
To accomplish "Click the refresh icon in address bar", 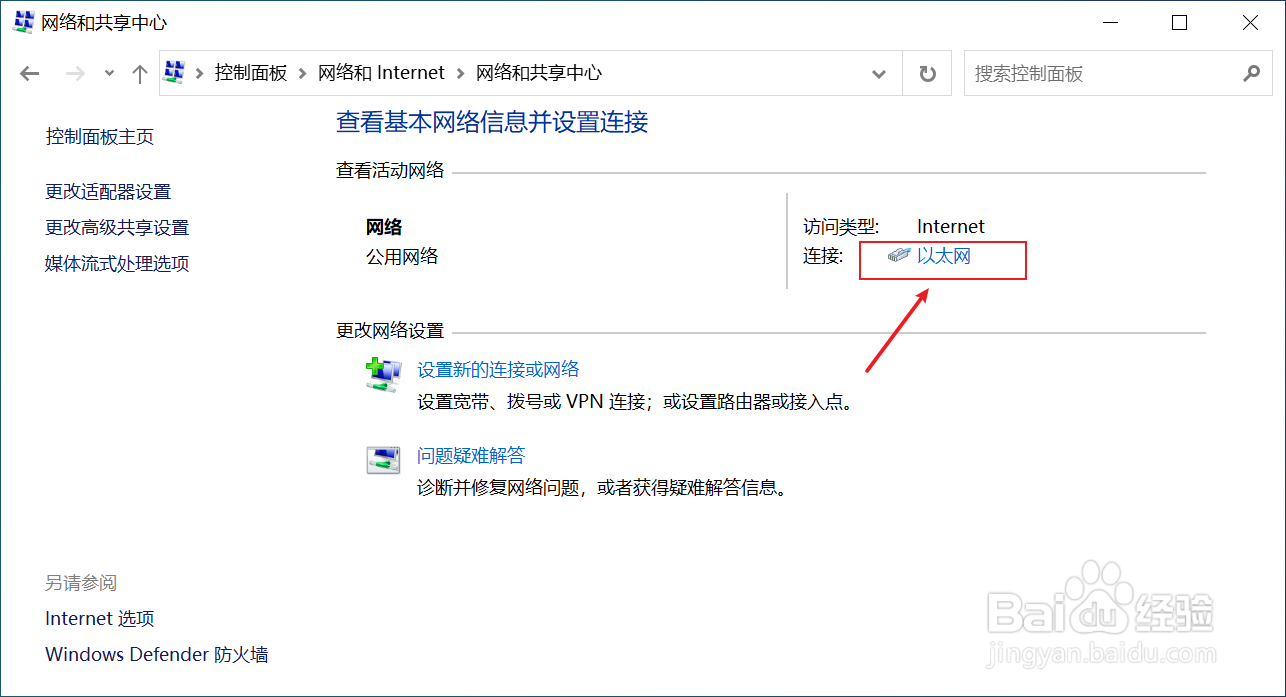I will click(926, 72).
